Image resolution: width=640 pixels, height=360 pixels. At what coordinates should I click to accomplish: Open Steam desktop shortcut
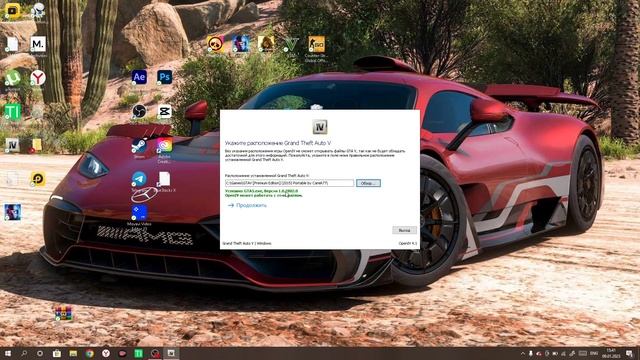pos(139,148)
